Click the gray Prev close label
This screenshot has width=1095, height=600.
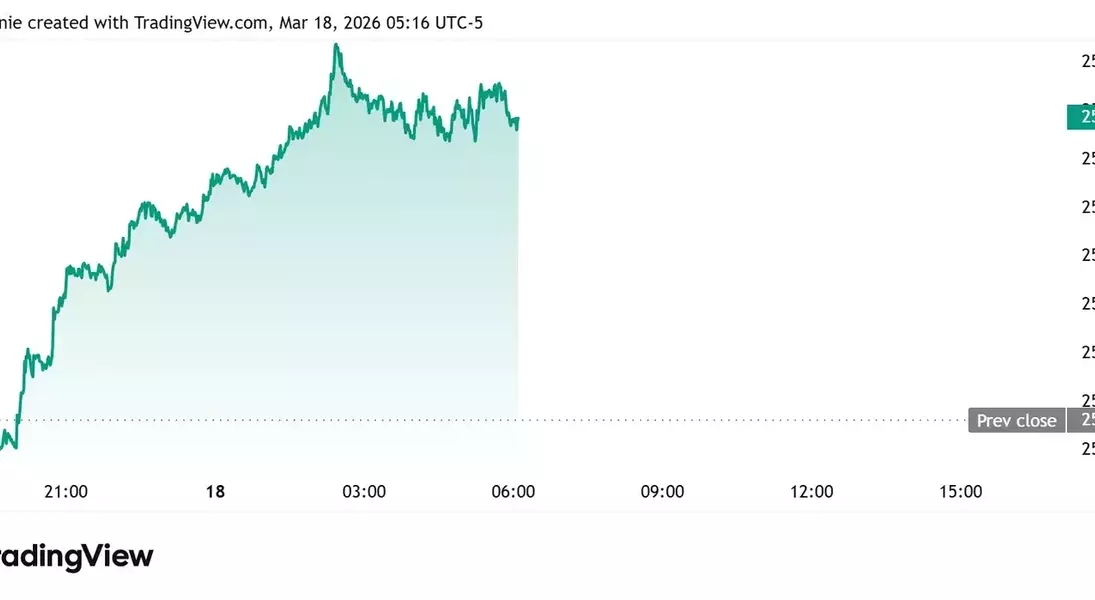click(1016, 421)
